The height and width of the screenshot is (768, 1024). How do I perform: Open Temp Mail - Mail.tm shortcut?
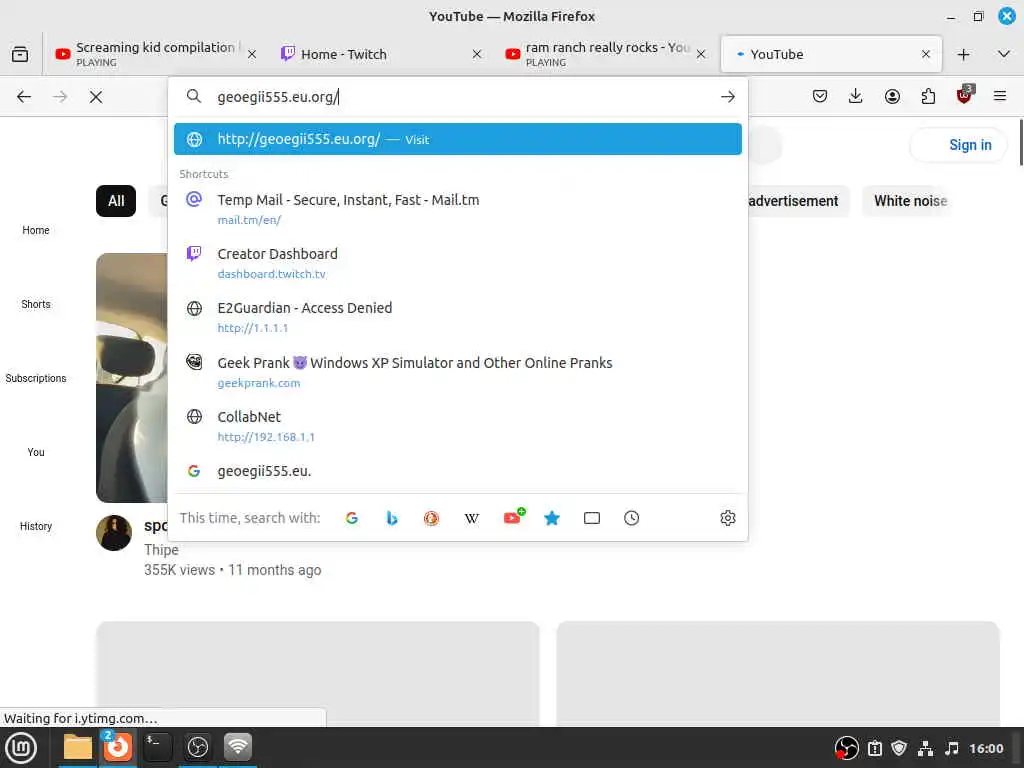pyautogui.click(x=458, y=209)
